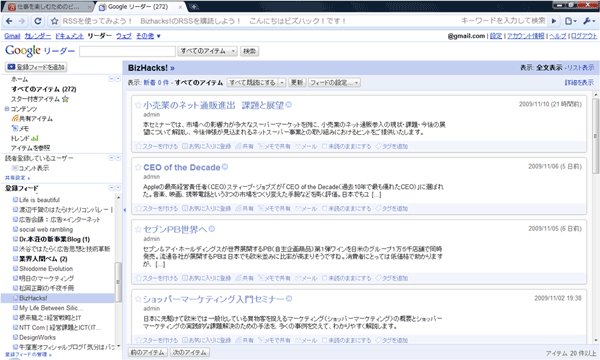Screen dimensions: 600x360
Task: Collapse the ホーム navigation panel minus button
Action: pyautogui.click(x=112, y=79)
